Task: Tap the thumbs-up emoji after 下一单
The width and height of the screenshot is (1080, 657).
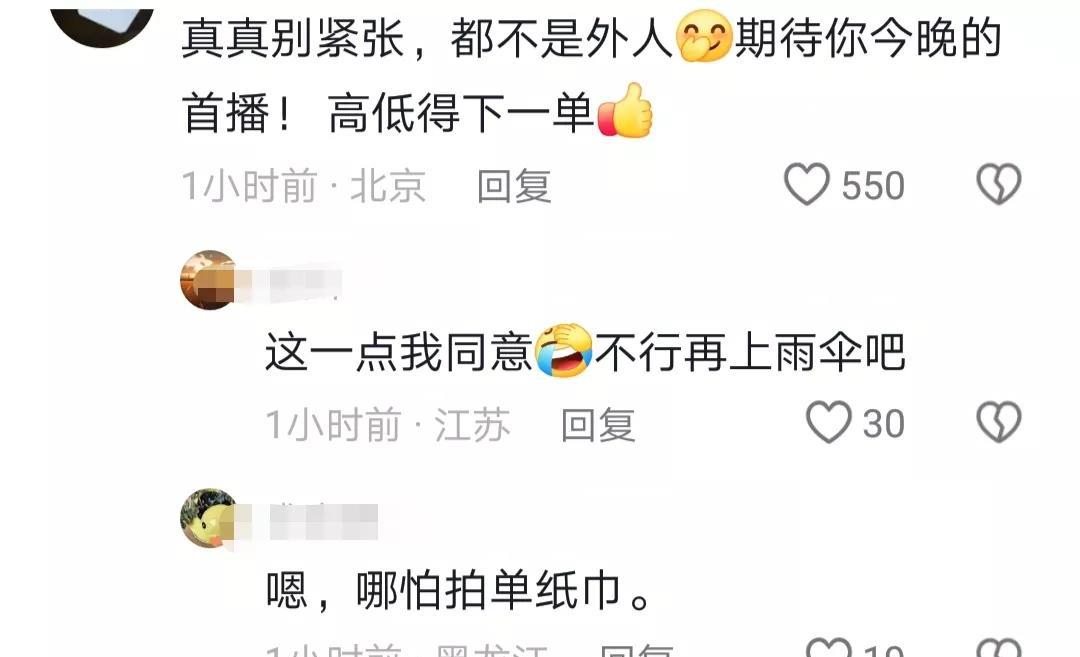Action: [625, 110]
